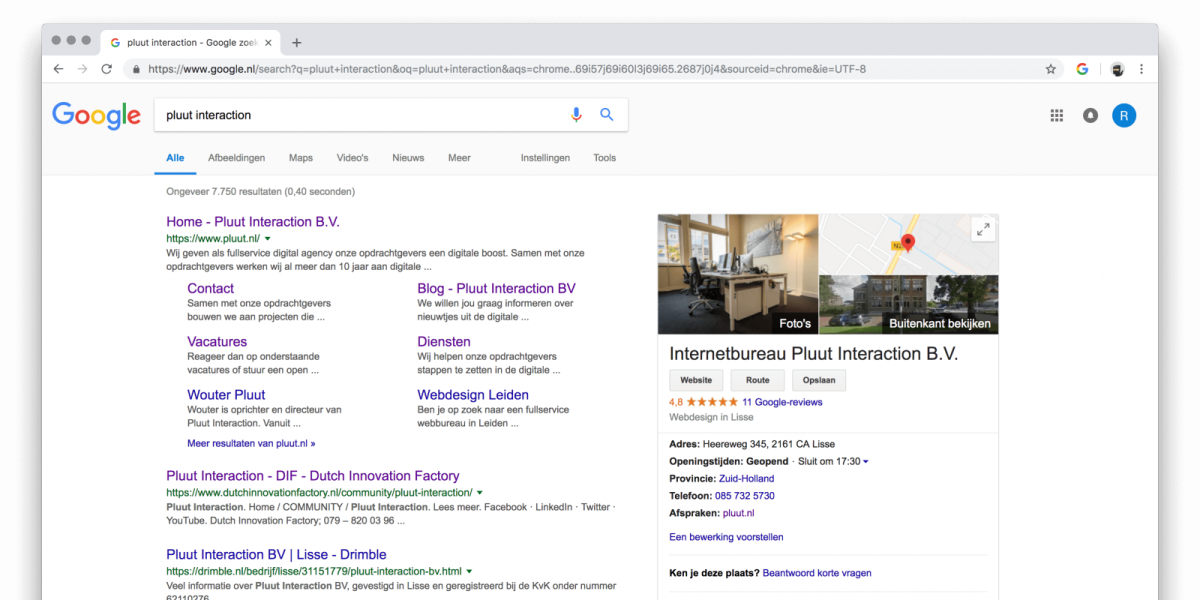1200x600 pixels.
Task: Open the Instellingen menu
Action: coord(545,158)
